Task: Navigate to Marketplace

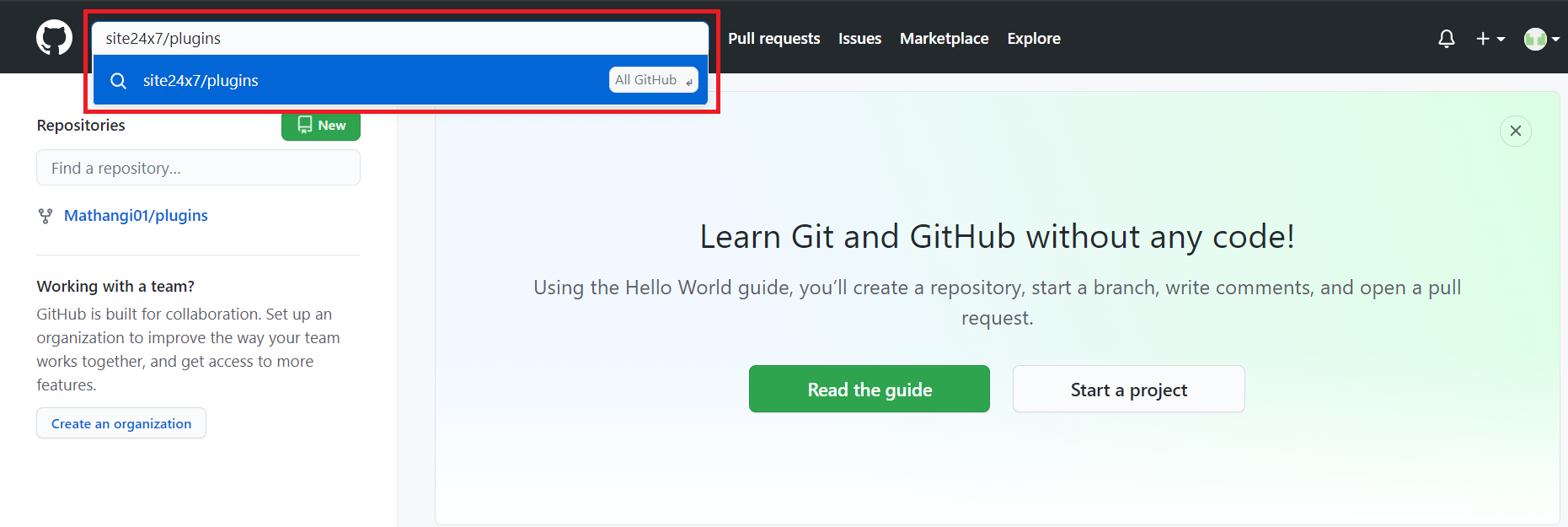Action: pos(944,39)
